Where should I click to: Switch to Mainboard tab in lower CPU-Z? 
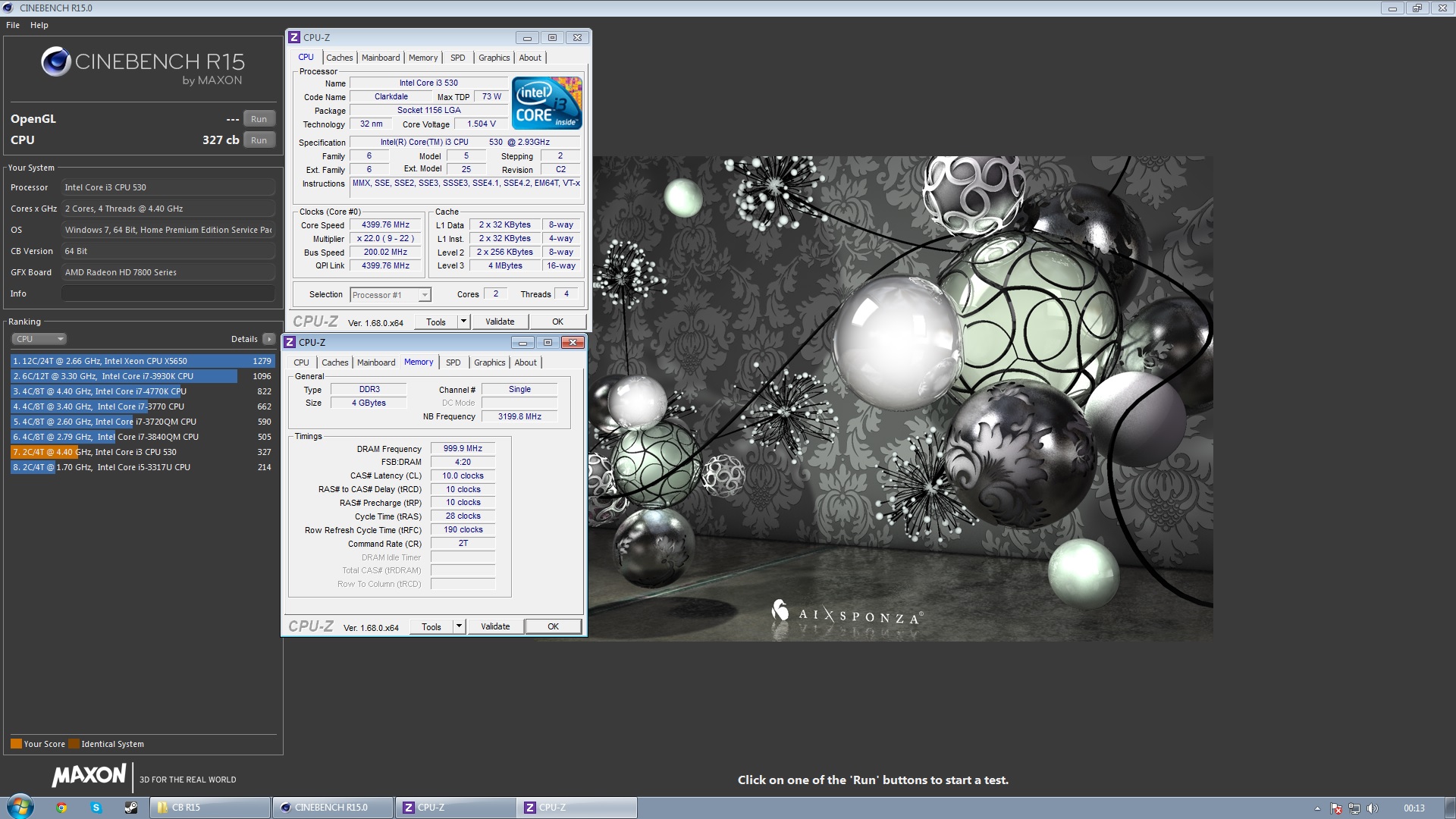(x=376, y=362)
